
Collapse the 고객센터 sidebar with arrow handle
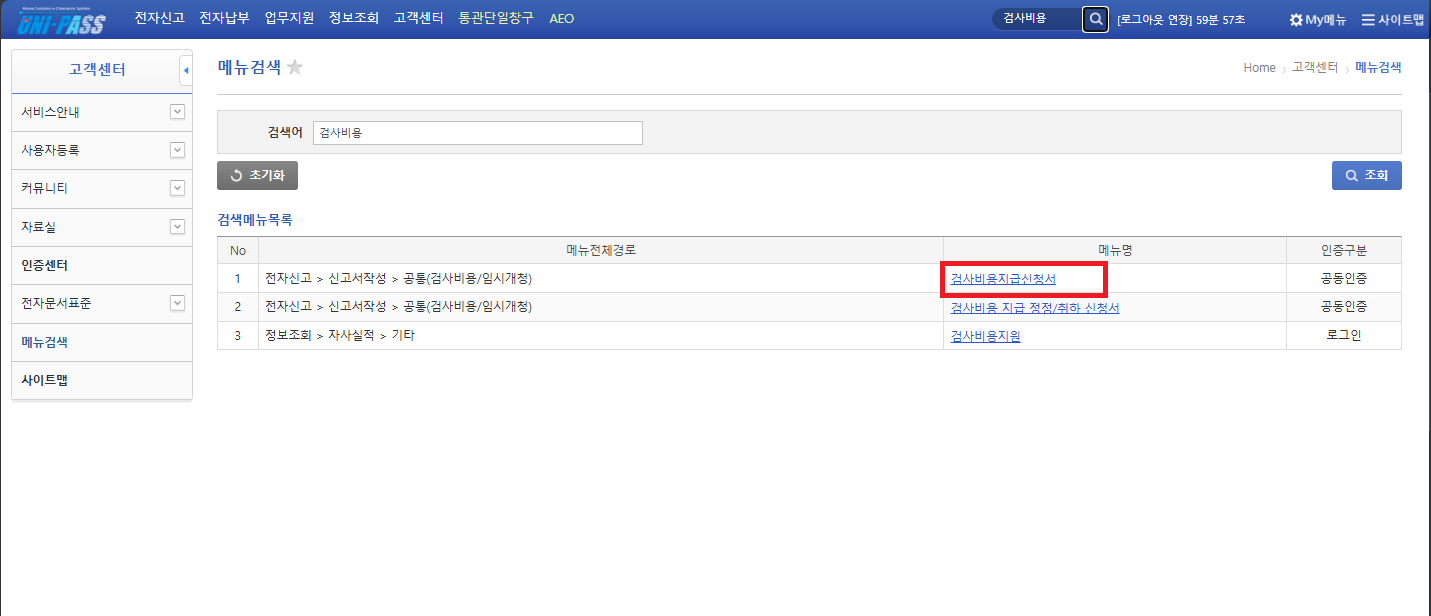[x=186, y=71]
